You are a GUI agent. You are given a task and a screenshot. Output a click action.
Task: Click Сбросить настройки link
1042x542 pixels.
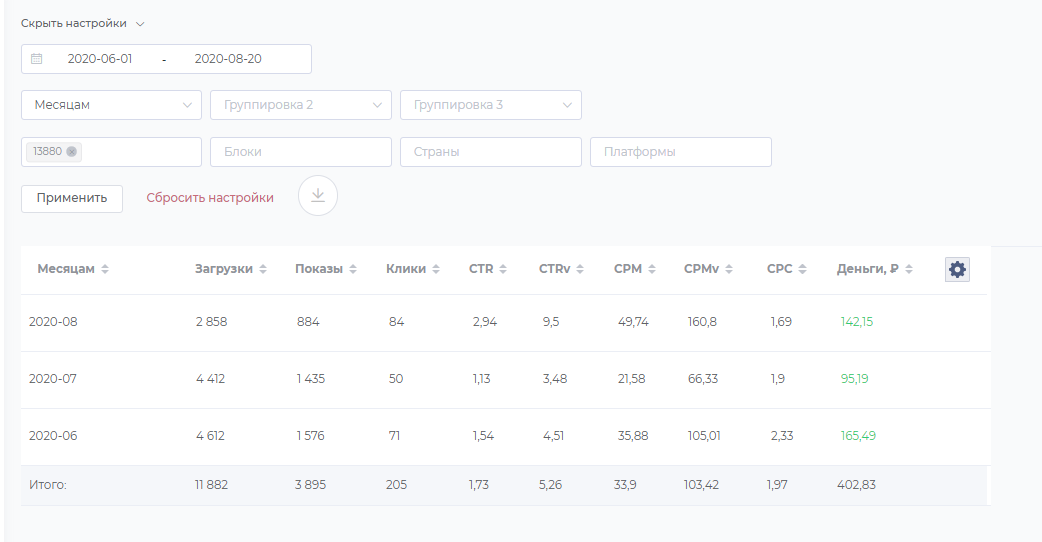[x=210, y=198]
